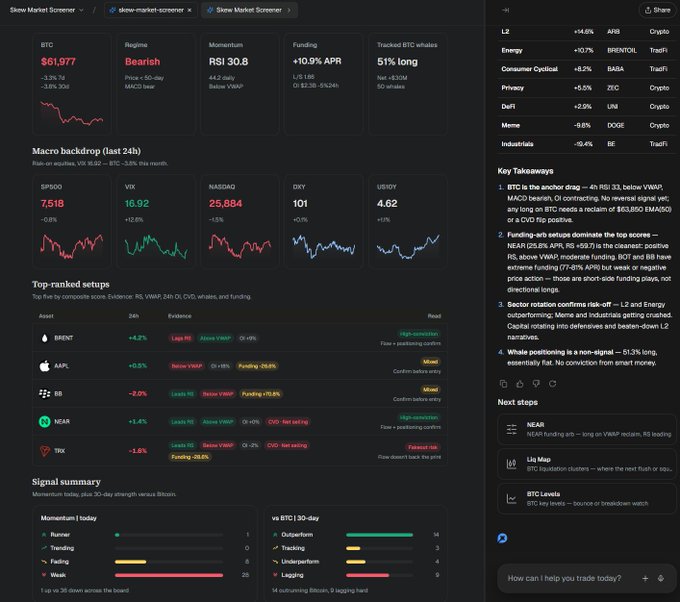Copy the Key Takeaways response

click(503, 384)
